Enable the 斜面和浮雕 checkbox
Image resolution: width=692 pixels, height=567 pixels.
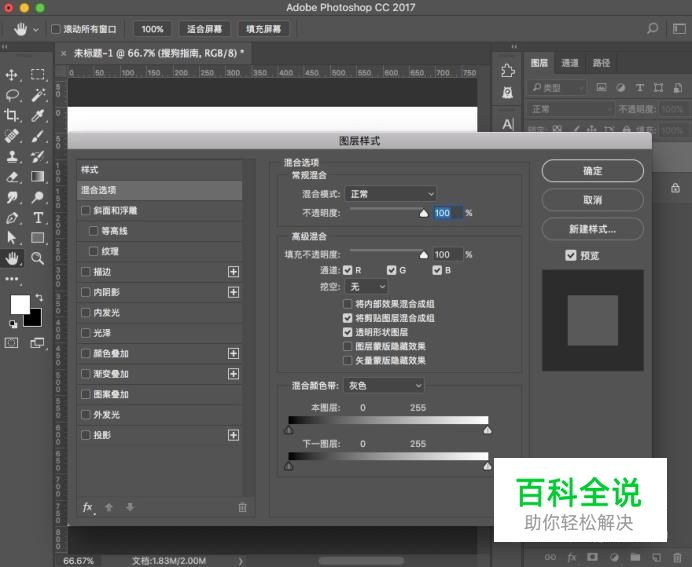click(86, 211)
